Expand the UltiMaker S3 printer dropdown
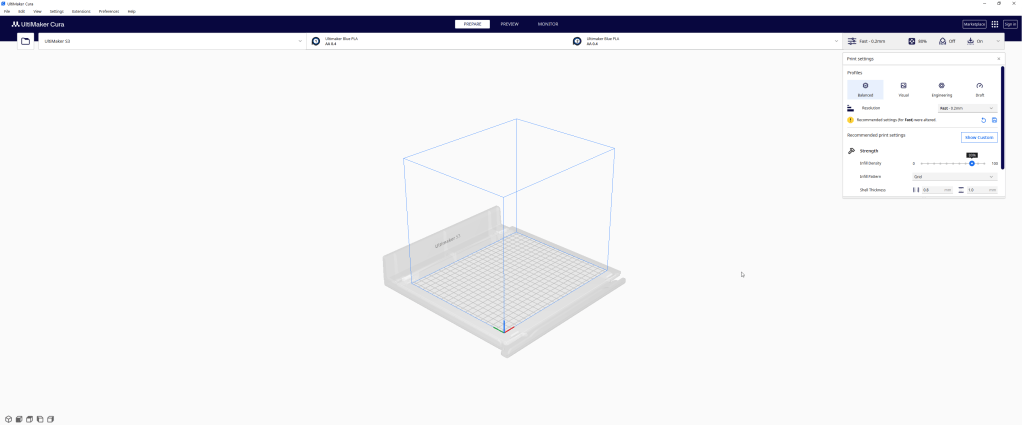 pyautogui.click(x=172, y=41)
